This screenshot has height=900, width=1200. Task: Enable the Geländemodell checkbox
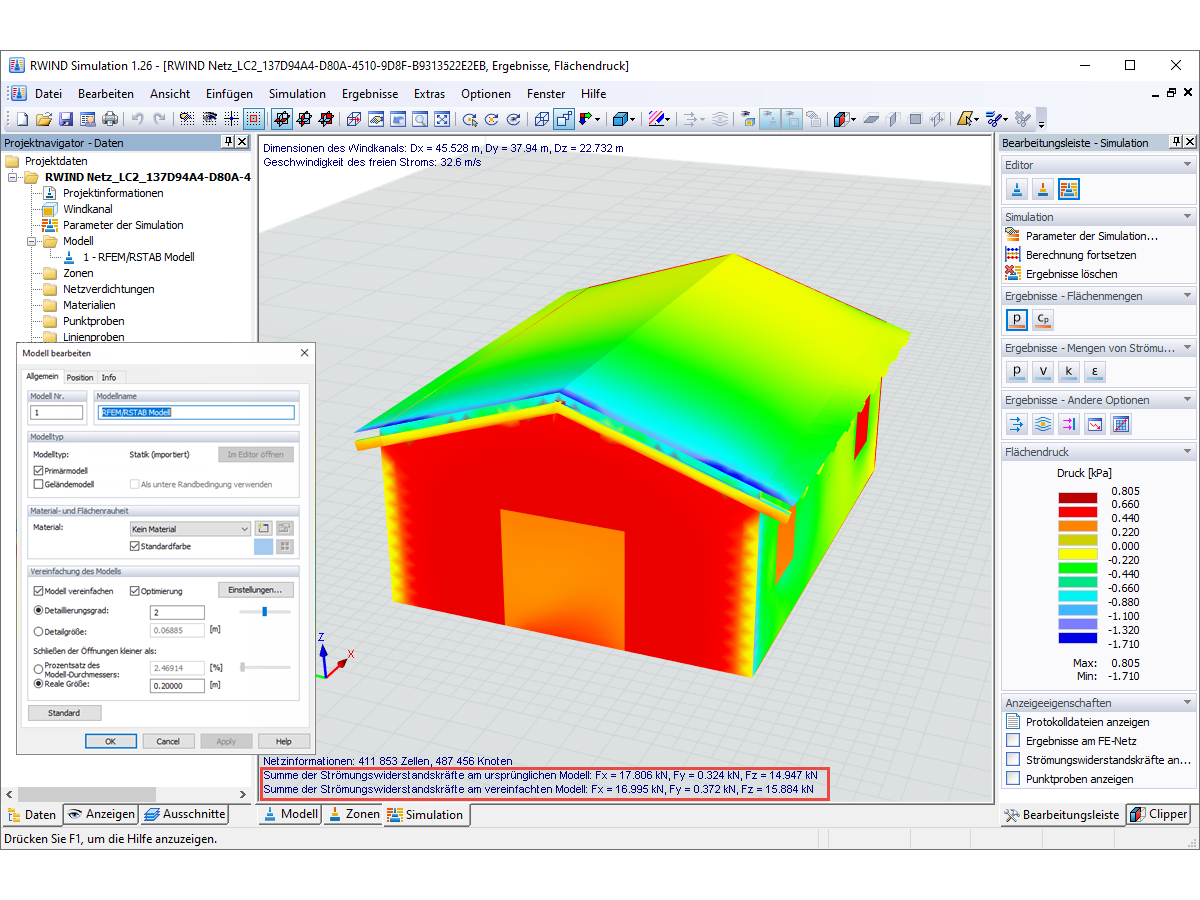pos(38,484)
